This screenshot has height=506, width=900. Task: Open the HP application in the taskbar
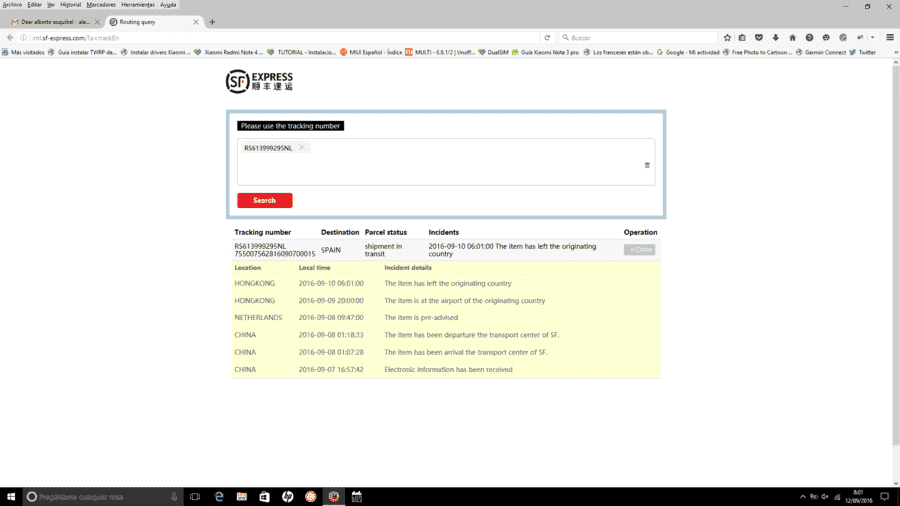288,497
